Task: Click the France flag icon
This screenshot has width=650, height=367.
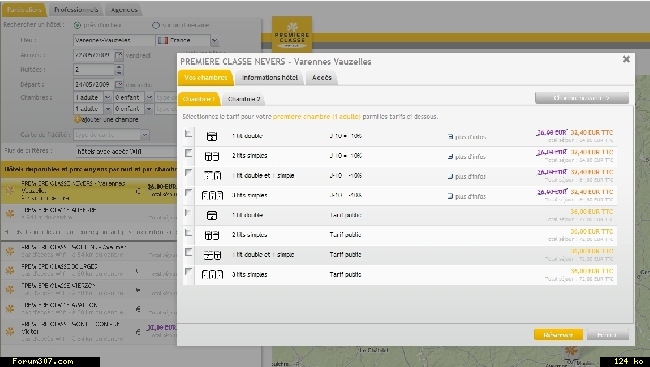Action: click(163, 40)
